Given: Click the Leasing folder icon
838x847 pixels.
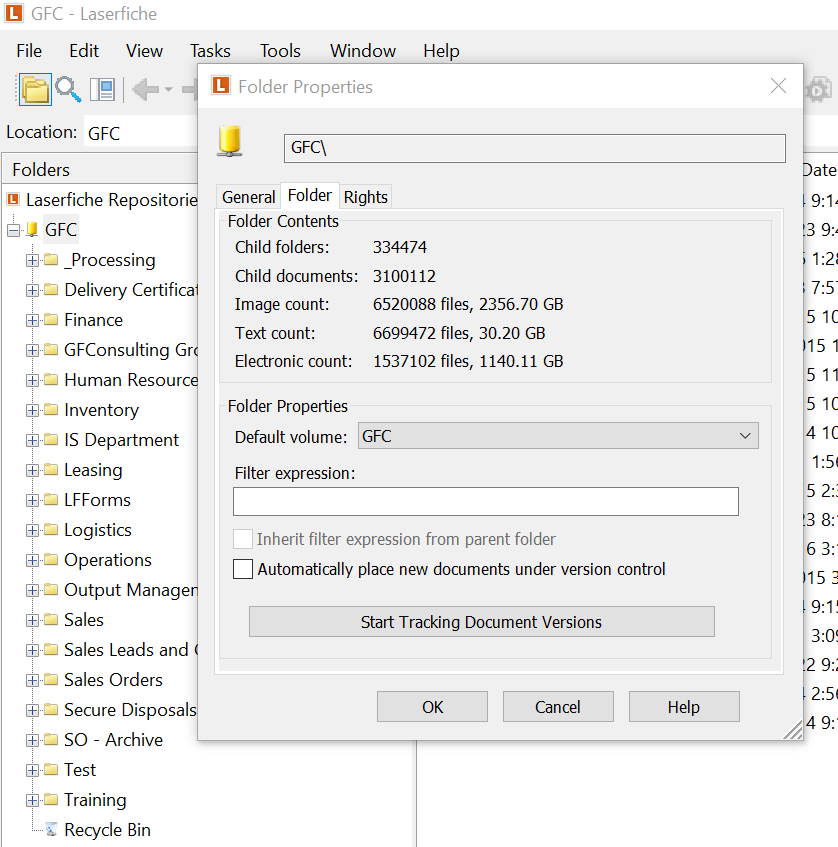Looking at the screenshot, I should pyautogui.click(x=51, y=469).
